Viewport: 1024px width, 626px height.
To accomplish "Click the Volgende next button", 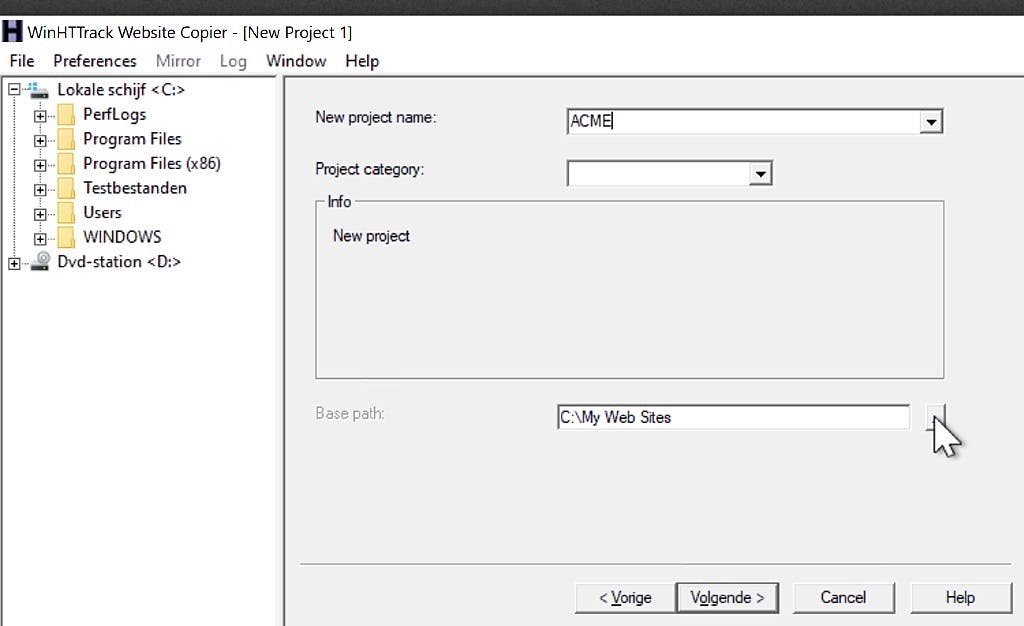I will click(x=727, y=598).
